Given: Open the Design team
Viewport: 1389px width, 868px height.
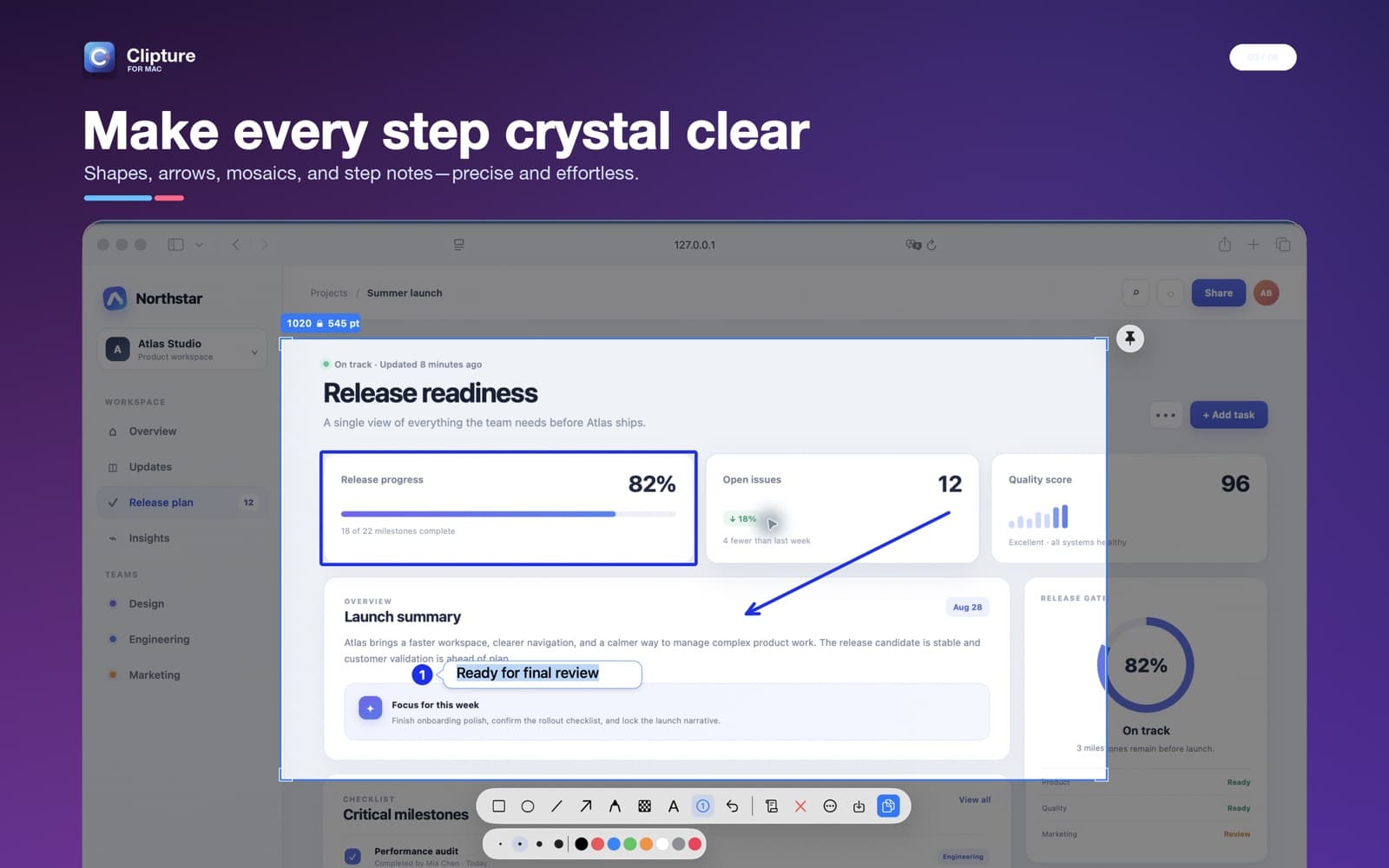Looking at the screenshot, I should tap(182, 603).
